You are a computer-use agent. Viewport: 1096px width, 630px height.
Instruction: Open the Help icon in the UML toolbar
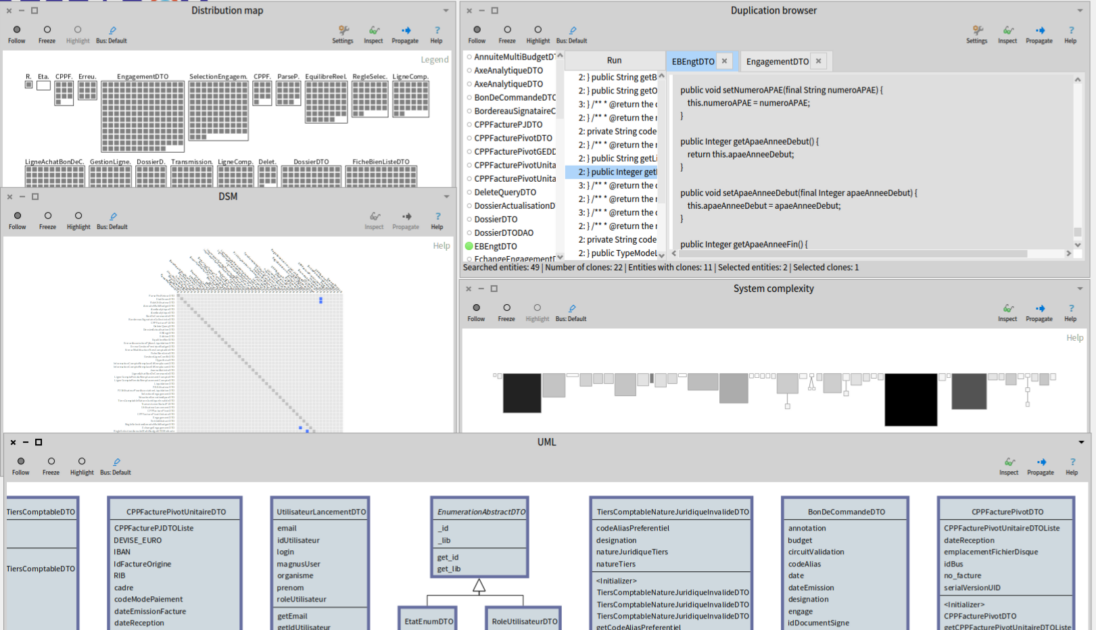pos(1072,466)
